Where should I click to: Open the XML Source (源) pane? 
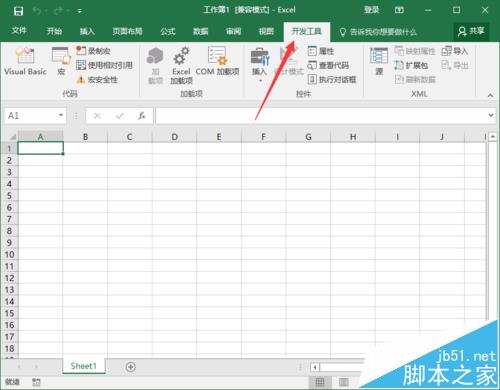pos(379,61)
